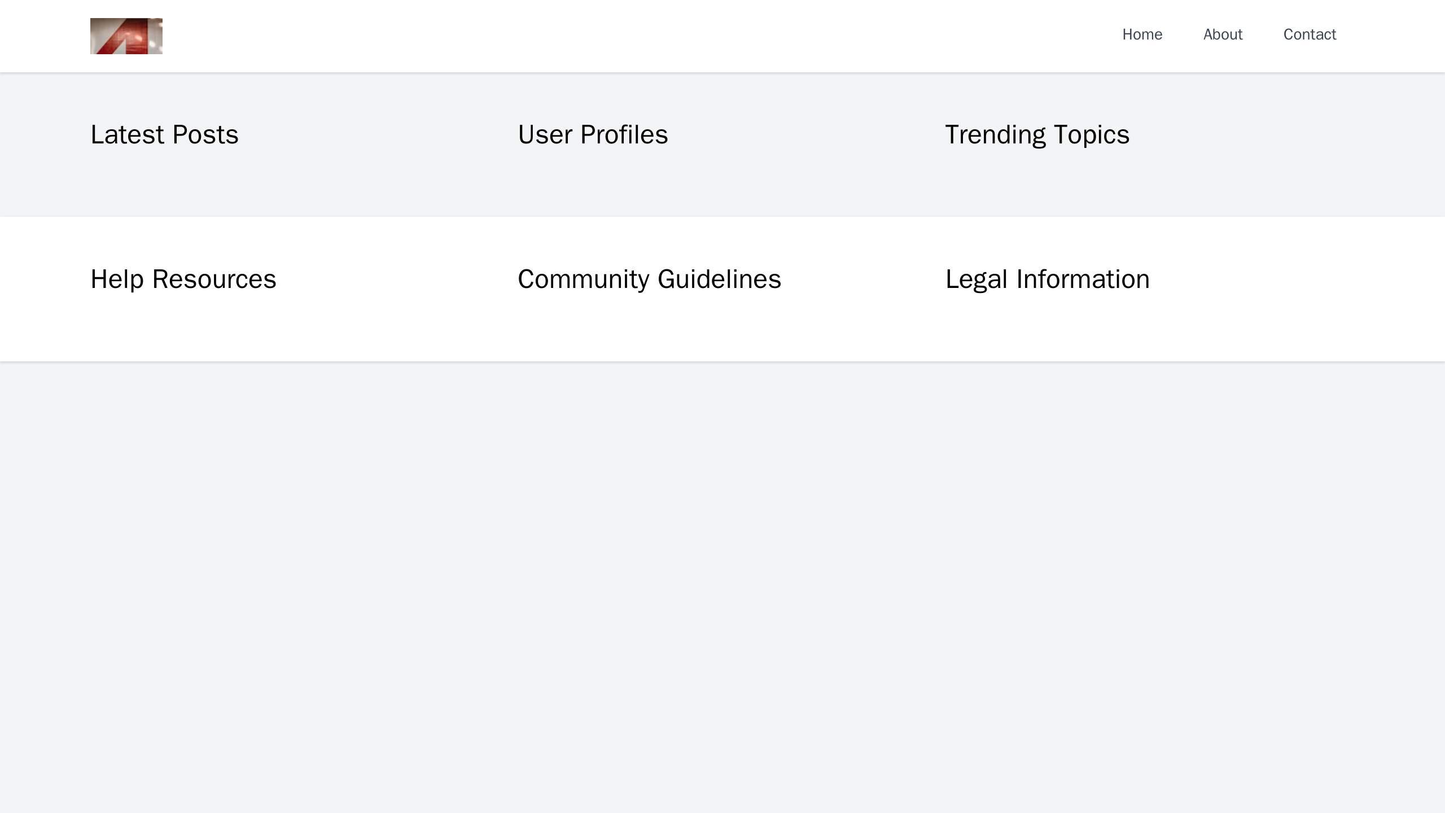The image size is (1445, 813).
Task: Open the Trending Topics section title
Action: coord(1036,134)
